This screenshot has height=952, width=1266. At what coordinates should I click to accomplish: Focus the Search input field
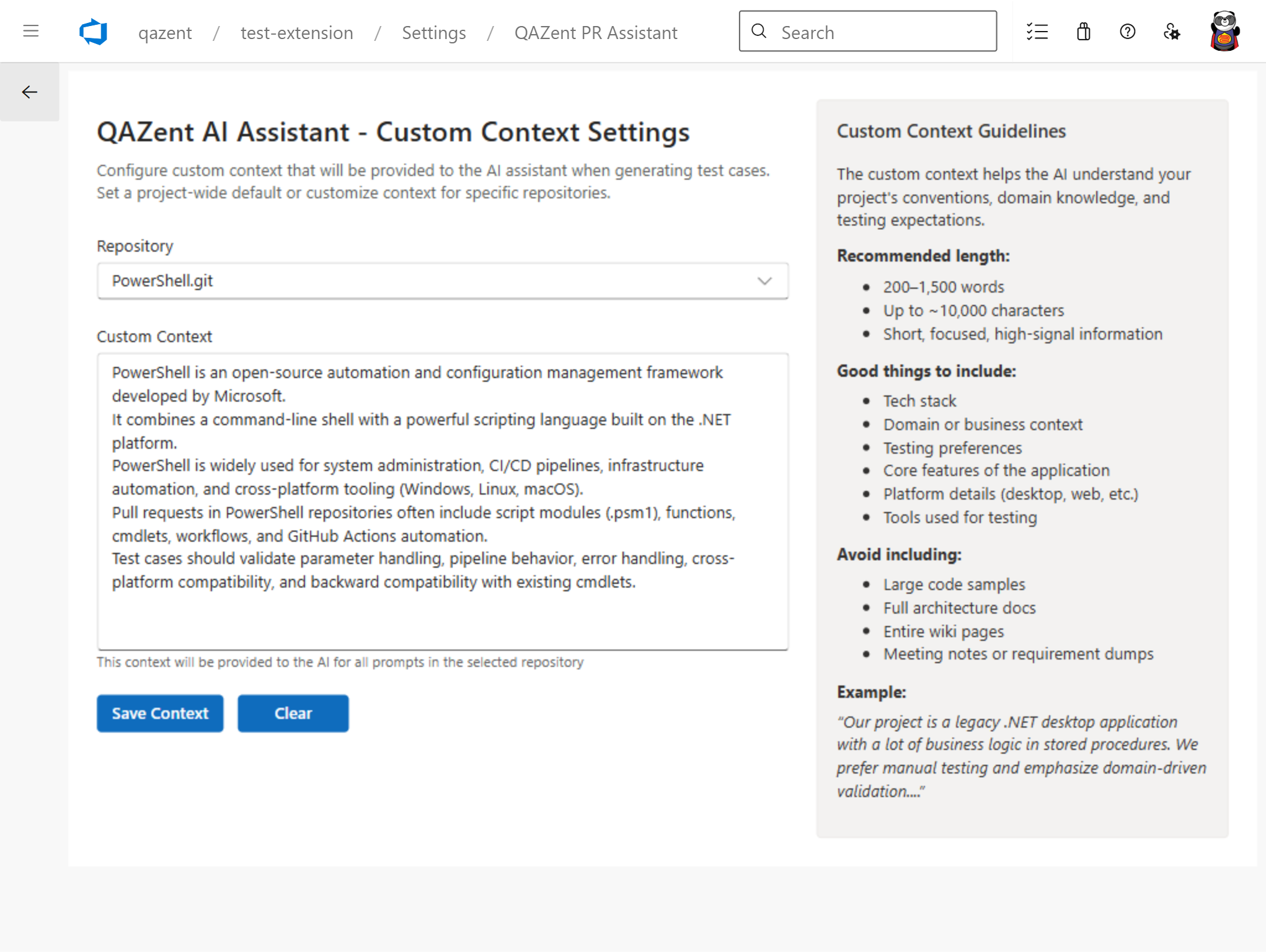point(868,31)
